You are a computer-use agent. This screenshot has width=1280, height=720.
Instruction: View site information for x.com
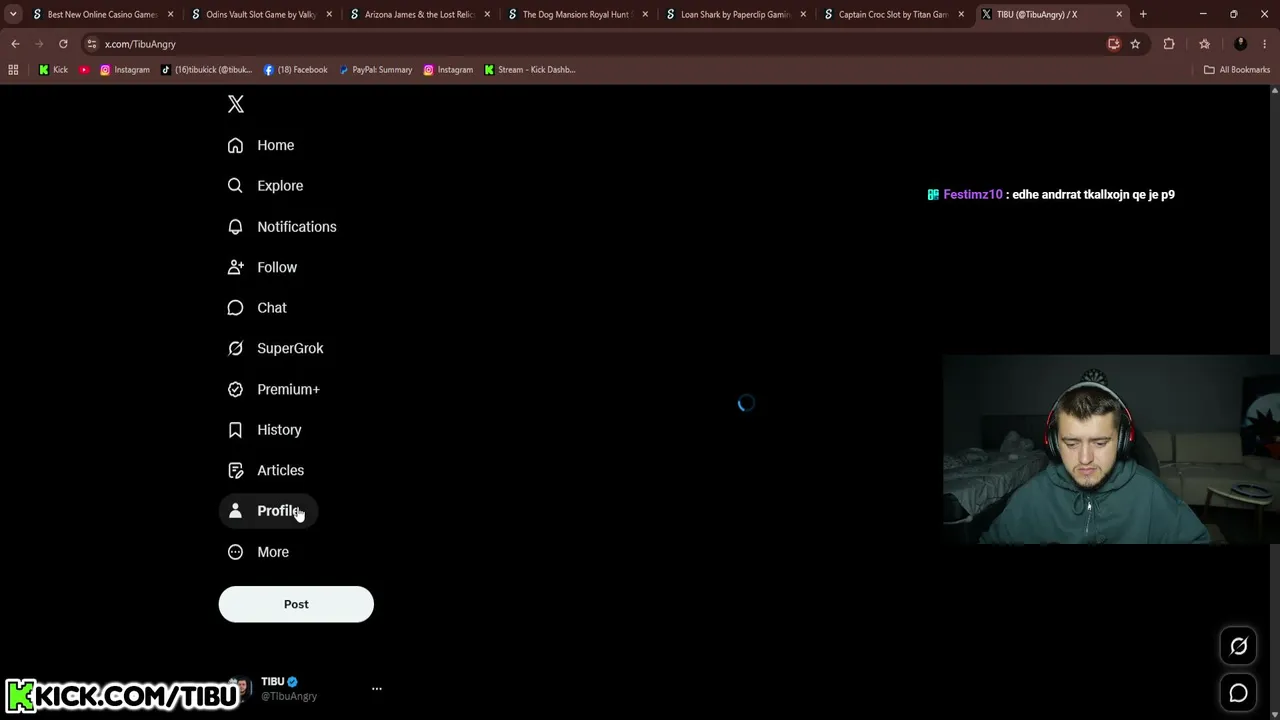point(92,44)
